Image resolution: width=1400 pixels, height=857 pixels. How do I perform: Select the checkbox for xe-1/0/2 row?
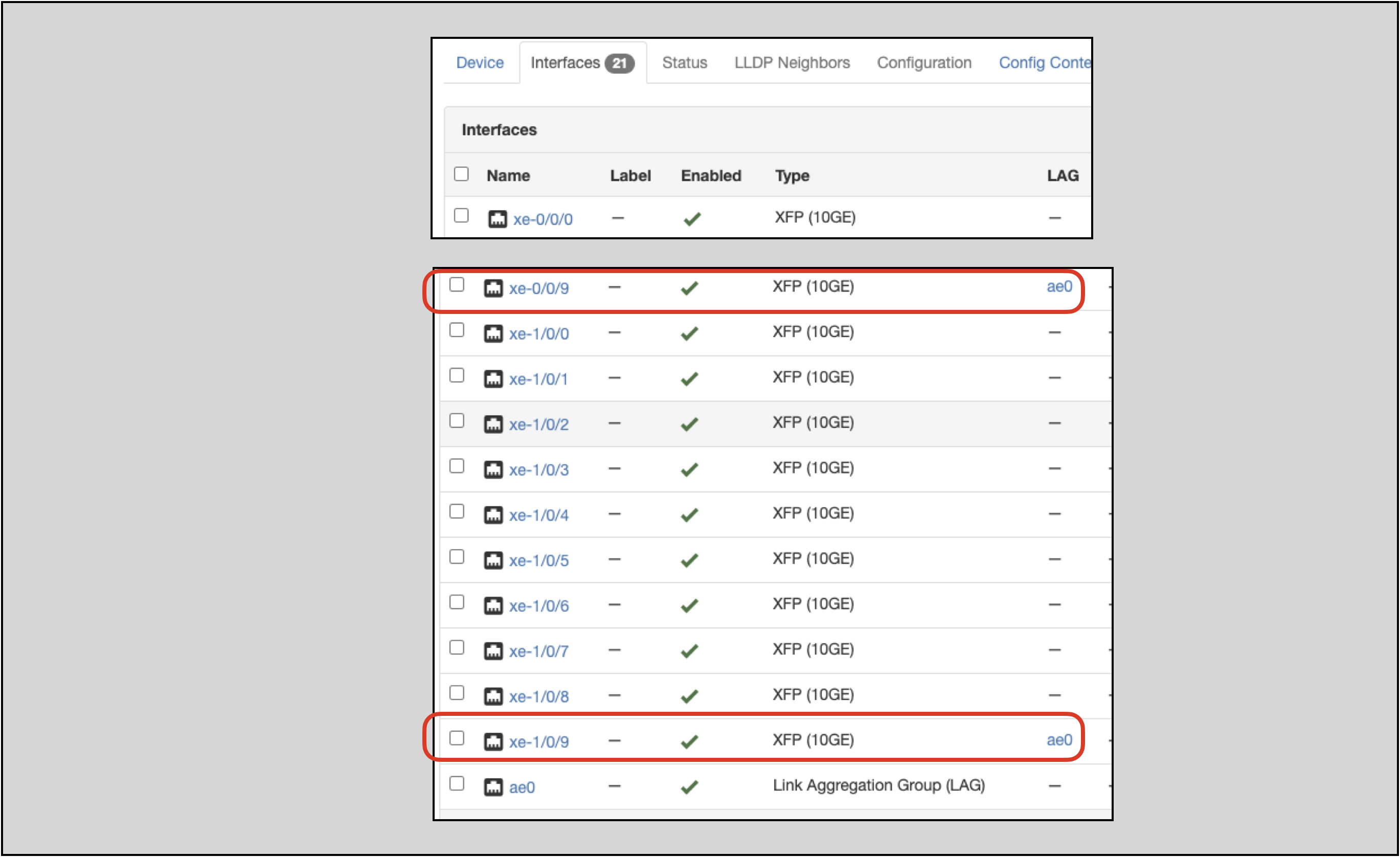[456, 420]
